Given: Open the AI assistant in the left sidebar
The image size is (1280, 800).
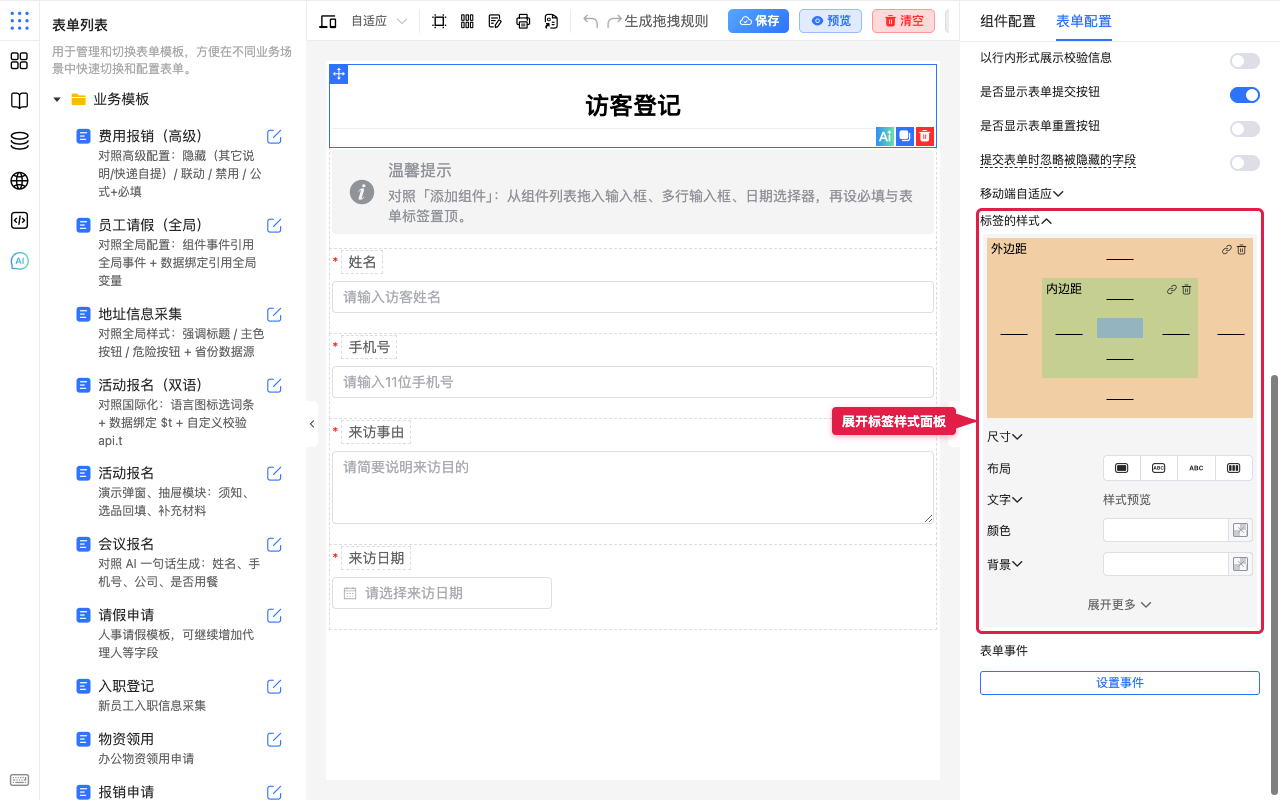Looking at the screenshot, I should [19, 261].
